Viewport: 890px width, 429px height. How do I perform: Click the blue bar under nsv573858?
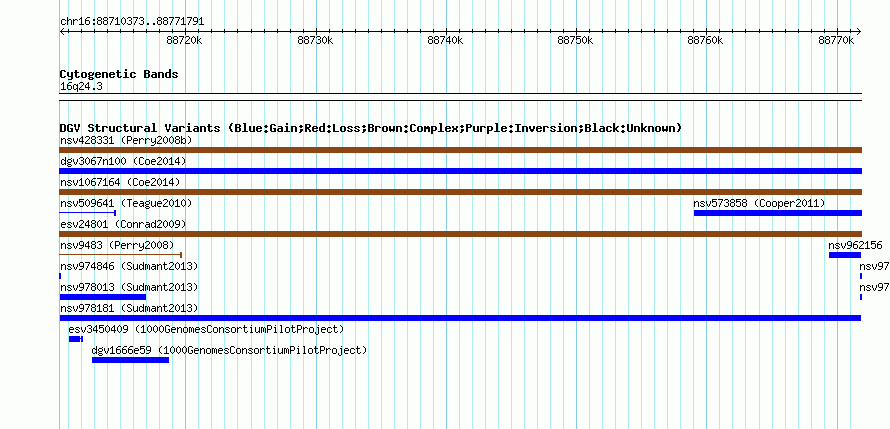[x=778, y=213]
